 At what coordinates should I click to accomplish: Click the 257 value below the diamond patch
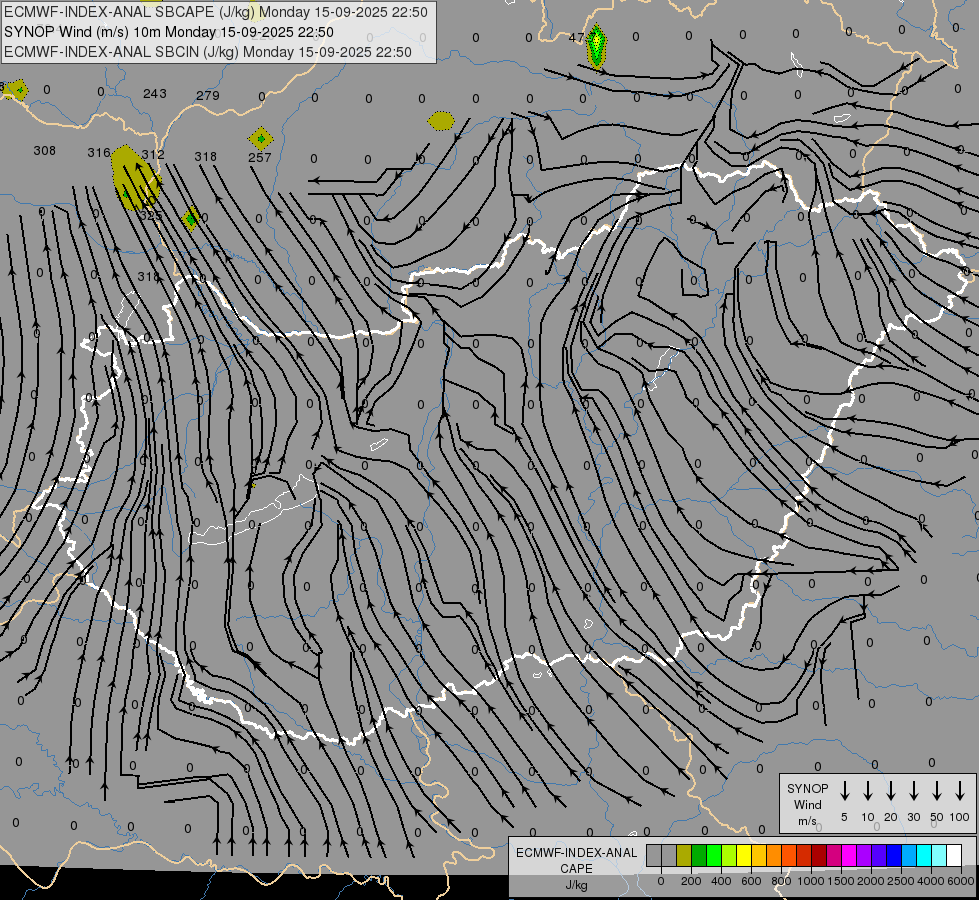pos(260,157)
